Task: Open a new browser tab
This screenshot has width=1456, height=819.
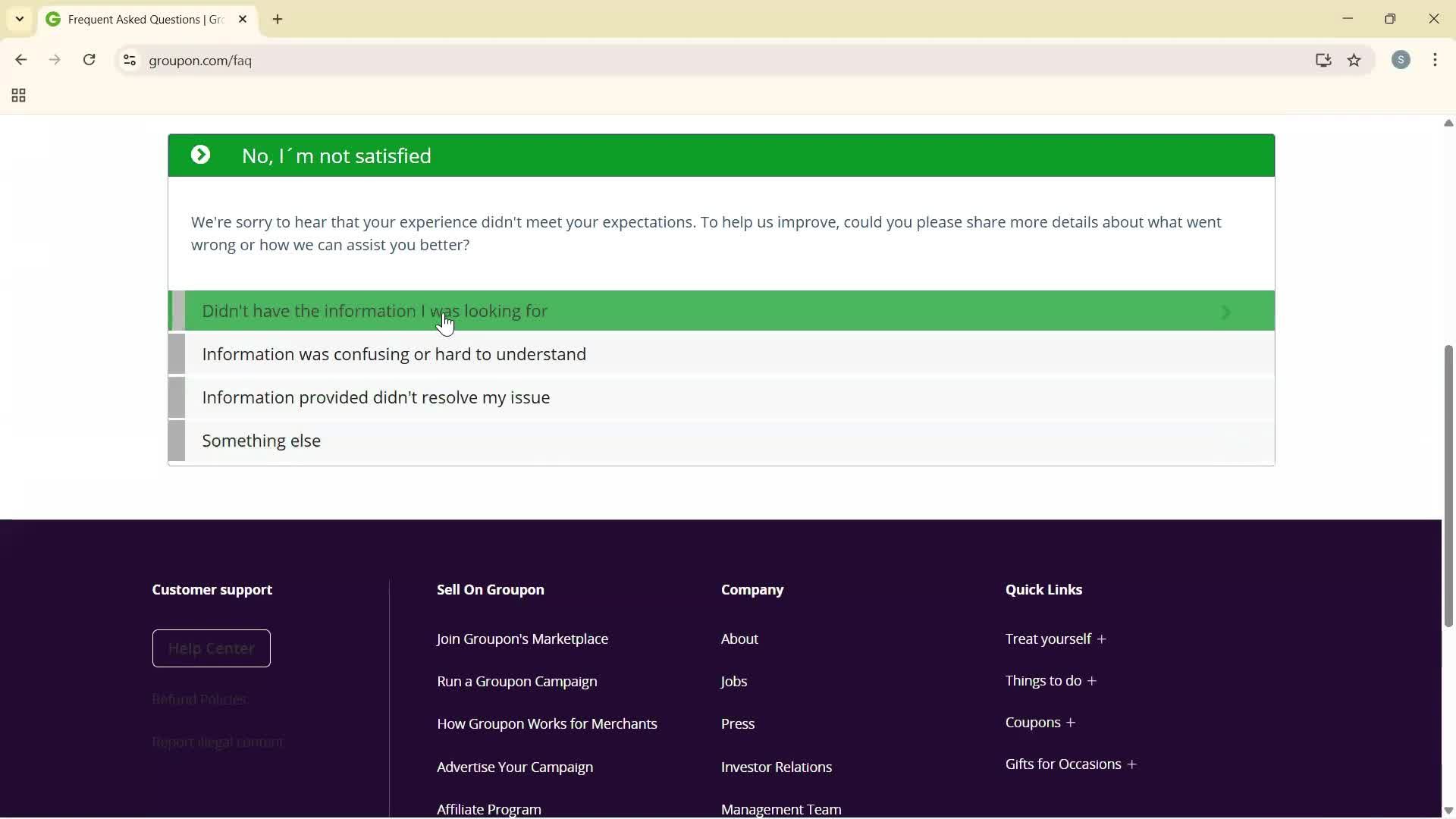Action: click(278, 19)
